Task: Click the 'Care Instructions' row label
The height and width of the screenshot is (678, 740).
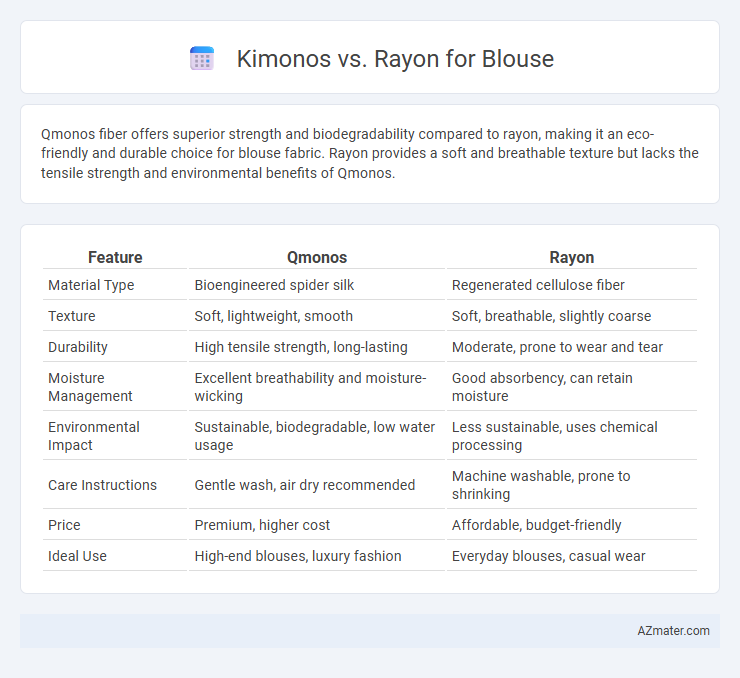Action: pos(102,485)
